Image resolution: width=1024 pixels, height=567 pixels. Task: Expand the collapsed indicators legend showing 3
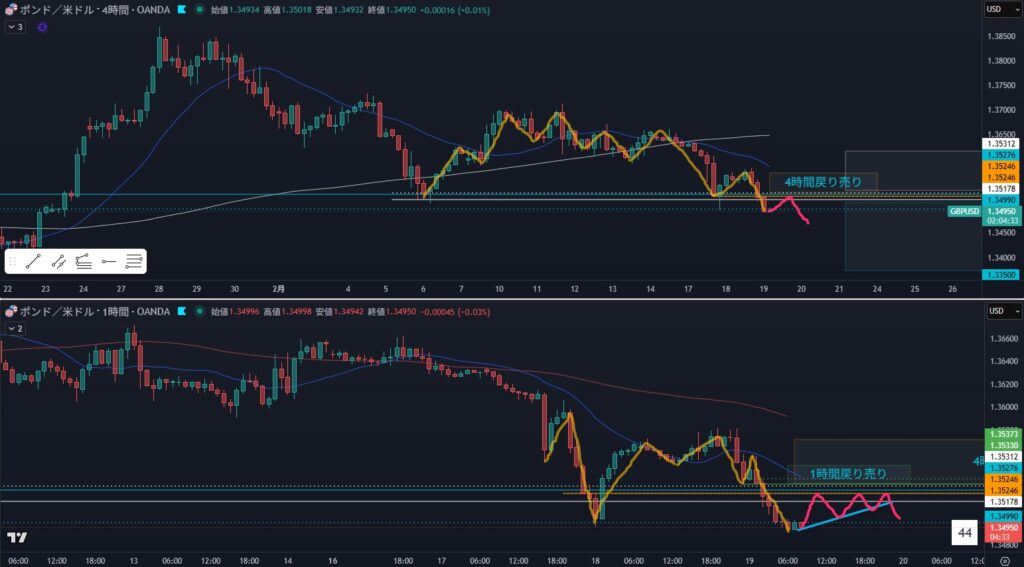tap(15, 27)
